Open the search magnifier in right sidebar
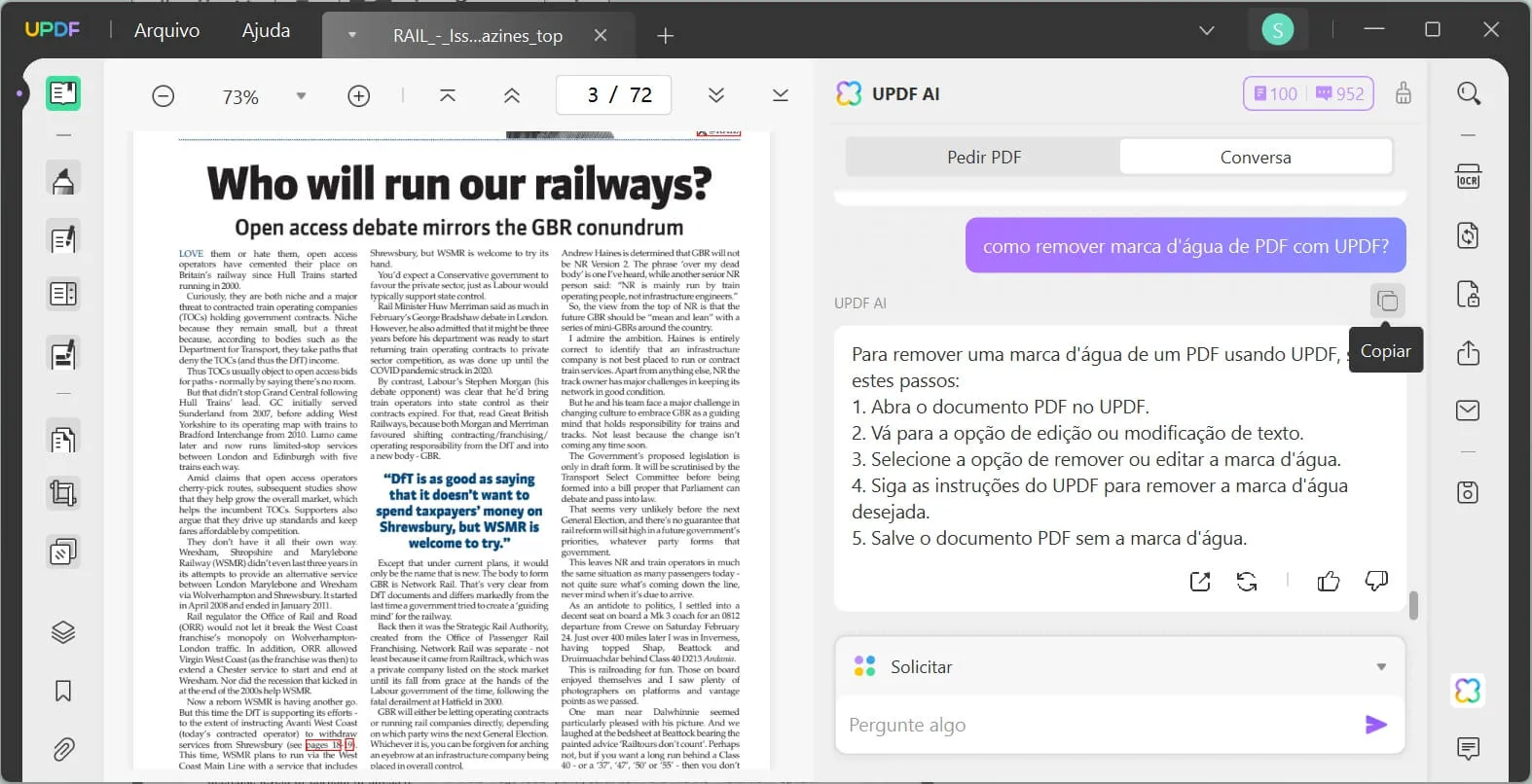 (x=1469, y=93)
